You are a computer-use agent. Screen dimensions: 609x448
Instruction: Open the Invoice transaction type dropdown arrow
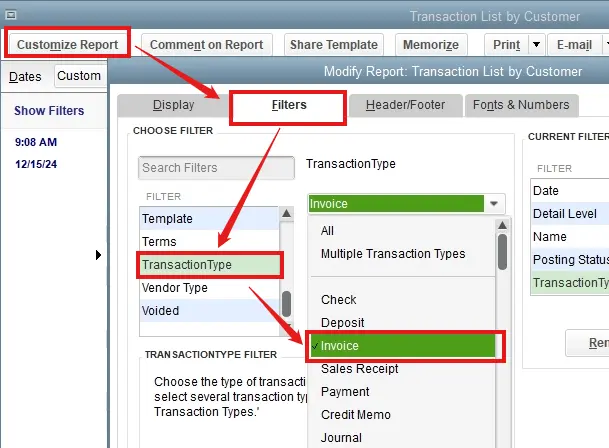[x=494, y=204]
